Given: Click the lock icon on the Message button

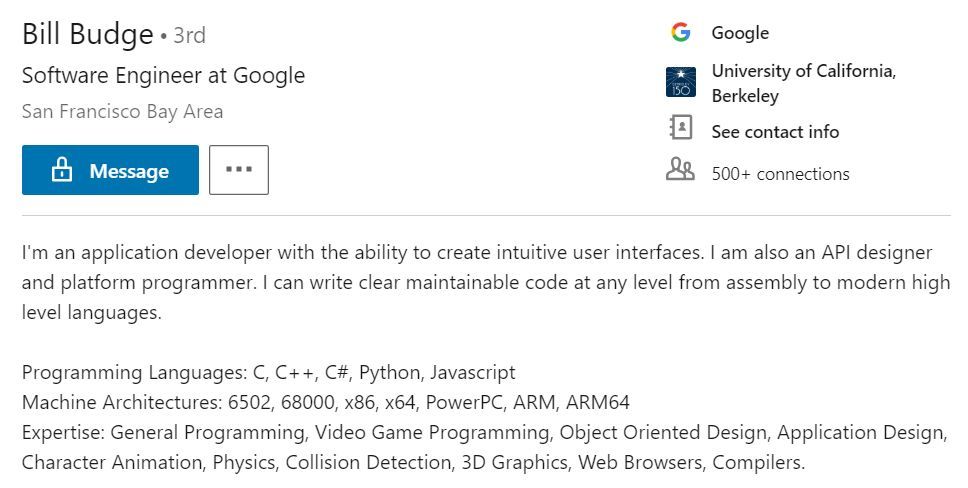Looking at the screenshot, I should coord(62,170).
